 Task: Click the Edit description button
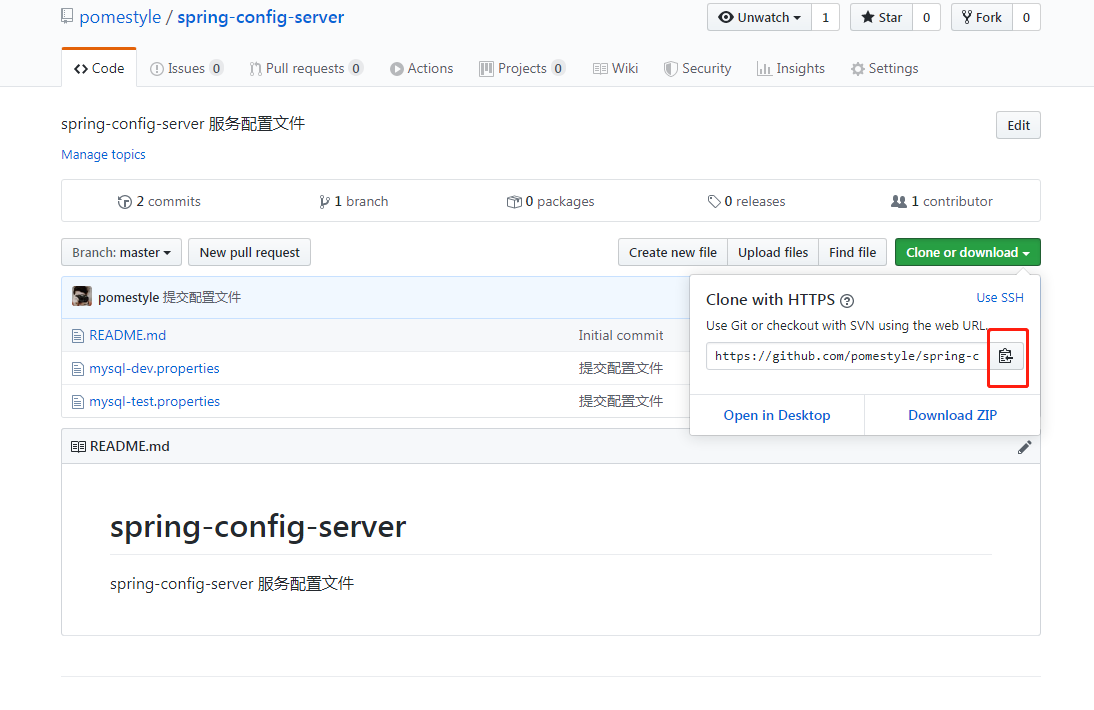tap(1018, 126)
